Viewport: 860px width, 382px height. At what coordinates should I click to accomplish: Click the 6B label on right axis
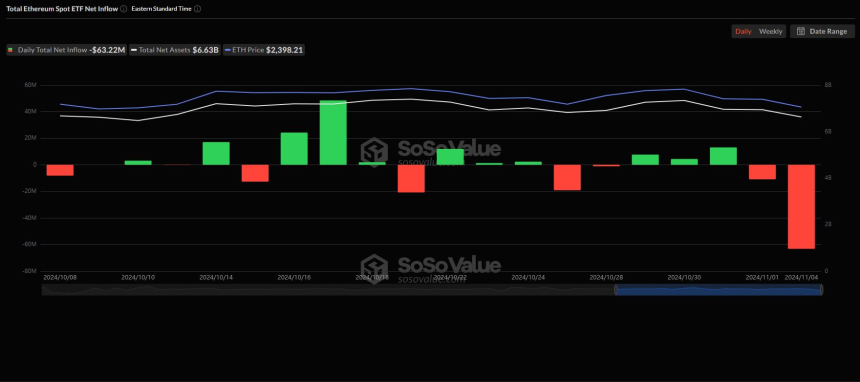point(828,132)
